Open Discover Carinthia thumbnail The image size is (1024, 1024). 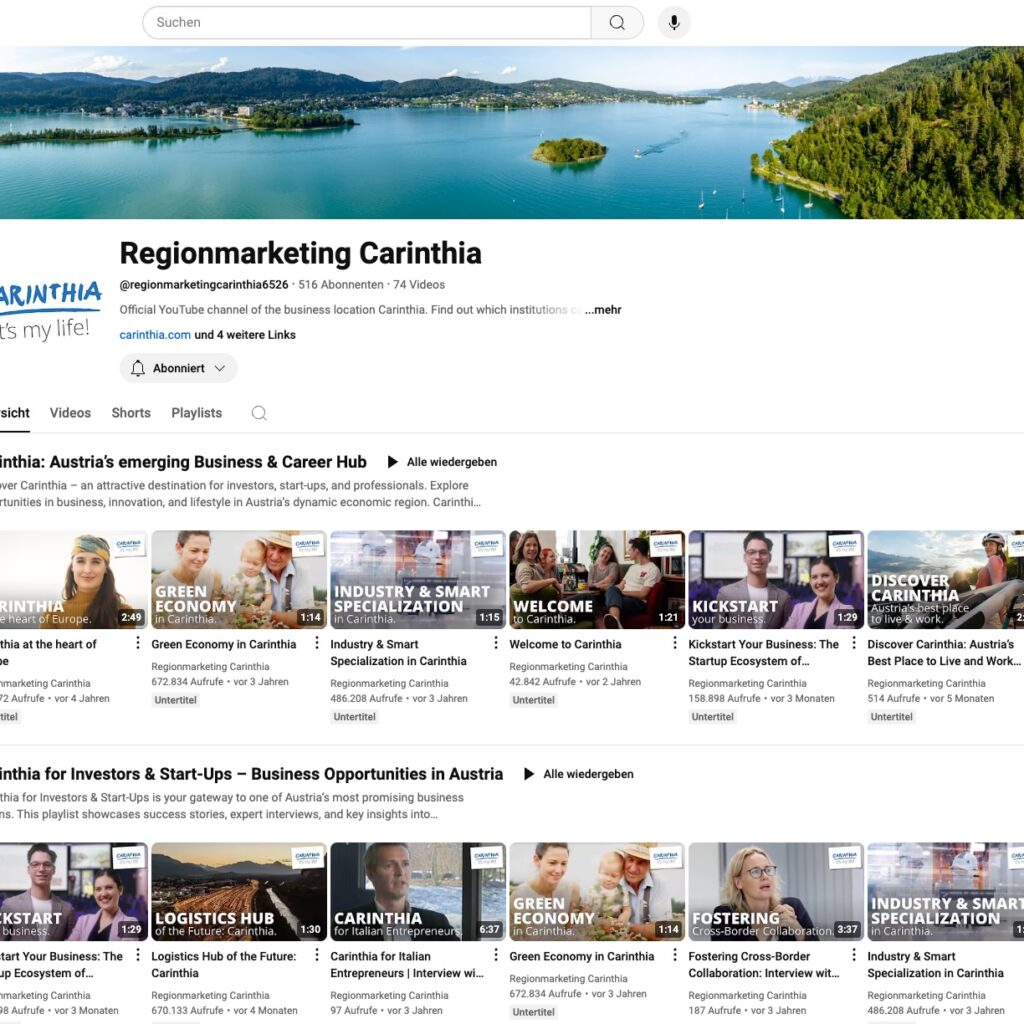pyautogui.click(x=946, y=579)
